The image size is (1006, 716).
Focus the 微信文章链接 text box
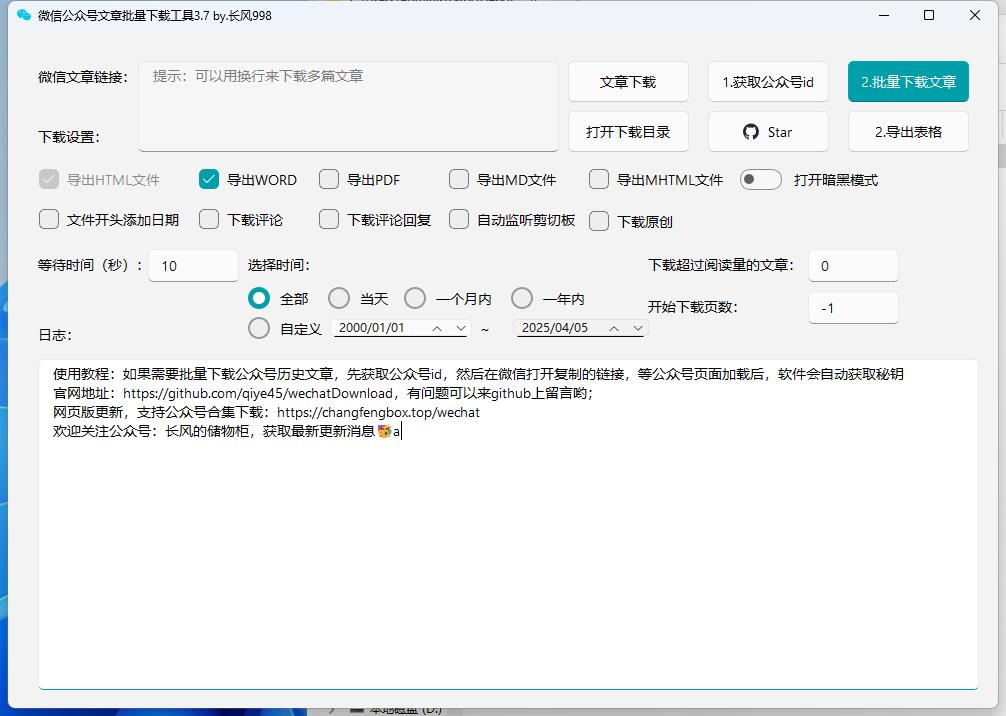348,107
